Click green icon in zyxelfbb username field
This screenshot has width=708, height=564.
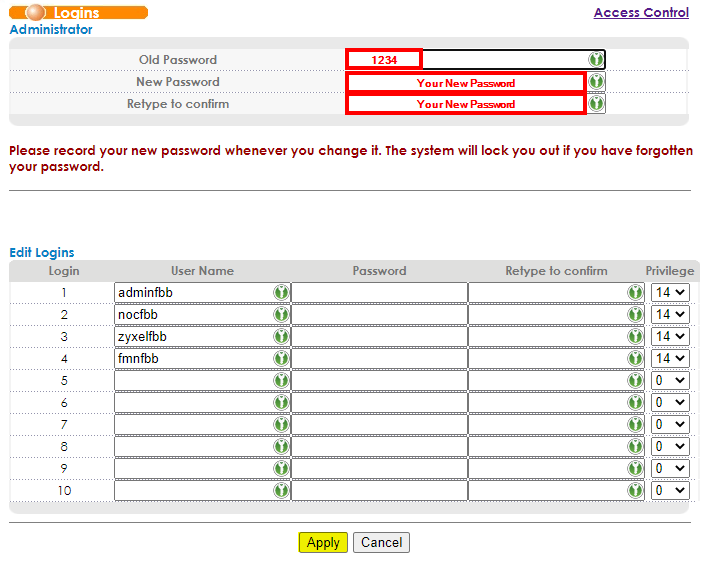tap(281, 336)
